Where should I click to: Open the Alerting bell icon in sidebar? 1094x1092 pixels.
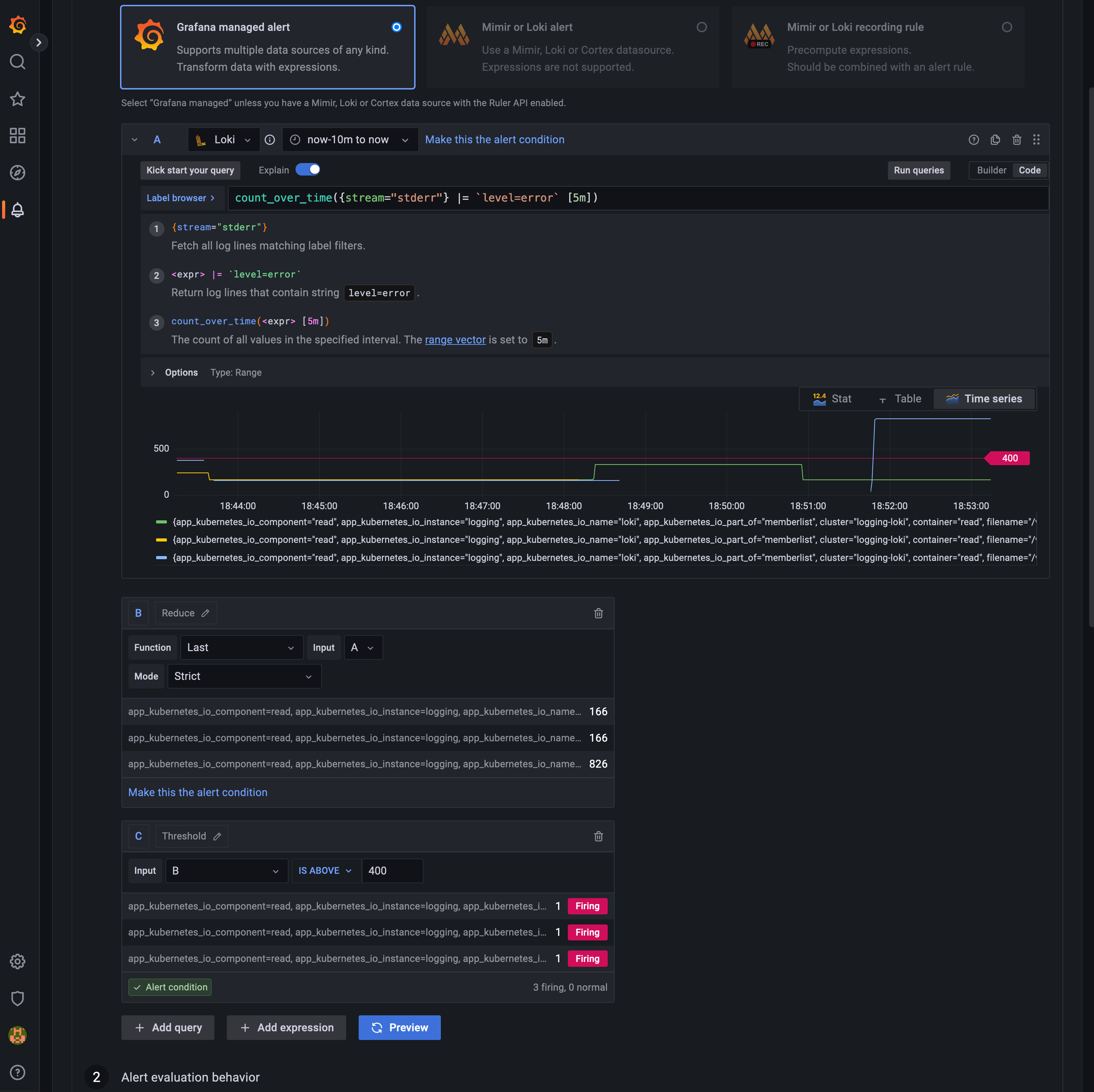[18, 210]
